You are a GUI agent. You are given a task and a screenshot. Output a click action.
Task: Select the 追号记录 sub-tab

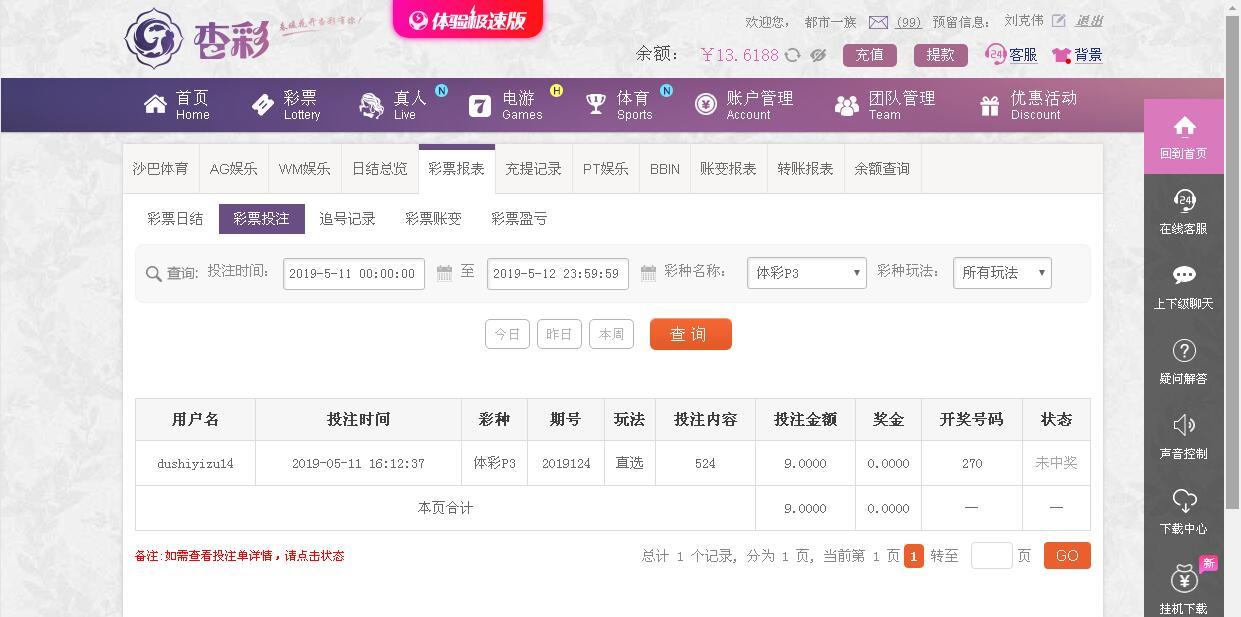[x=347, y=218]
